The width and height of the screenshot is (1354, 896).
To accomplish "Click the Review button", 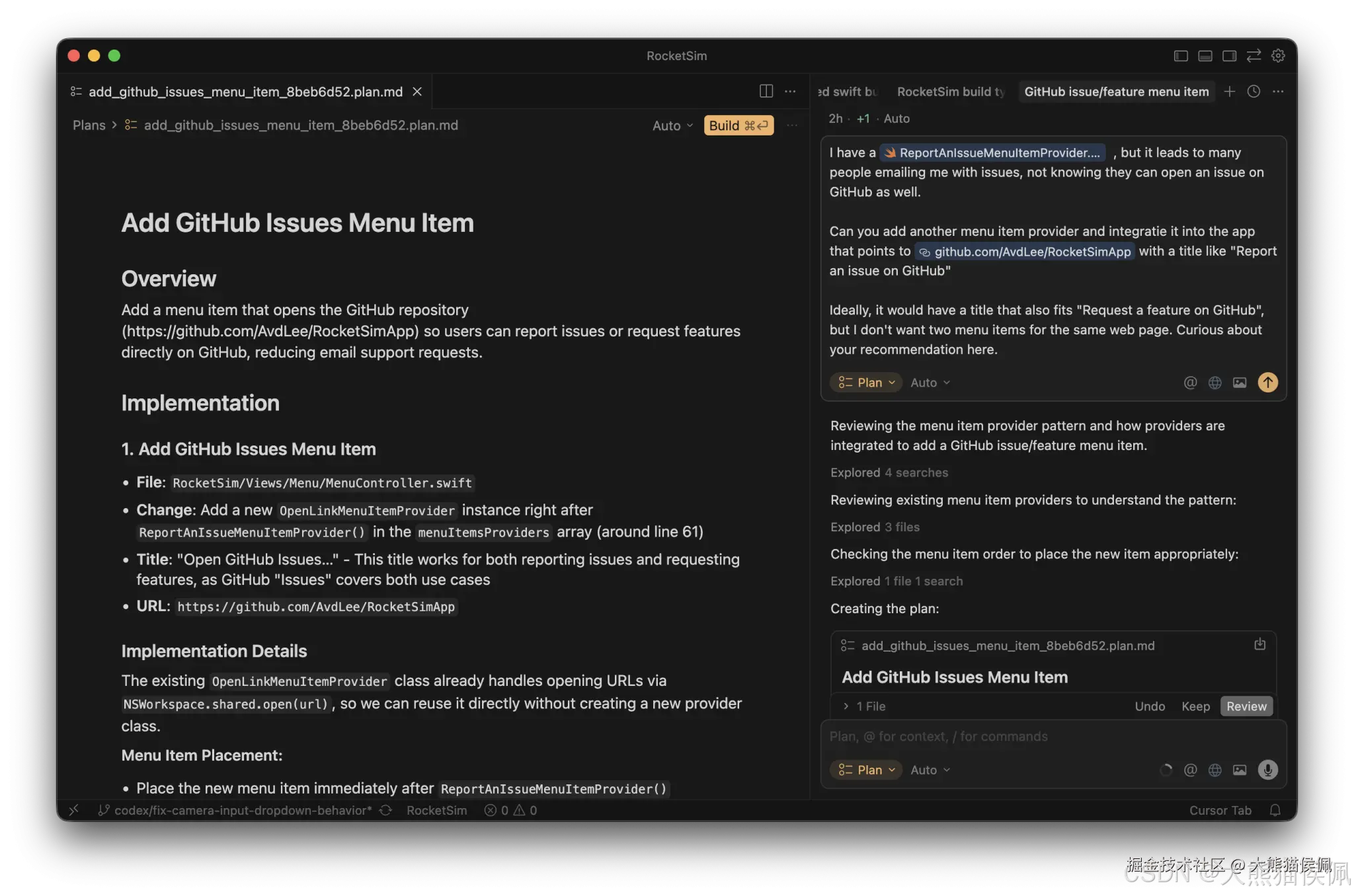I will coord(1246,706).
